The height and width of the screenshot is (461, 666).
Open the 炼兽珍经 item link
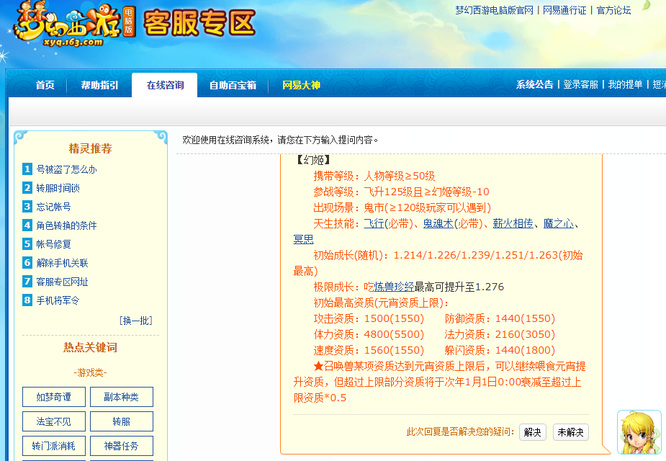point(394,287)
